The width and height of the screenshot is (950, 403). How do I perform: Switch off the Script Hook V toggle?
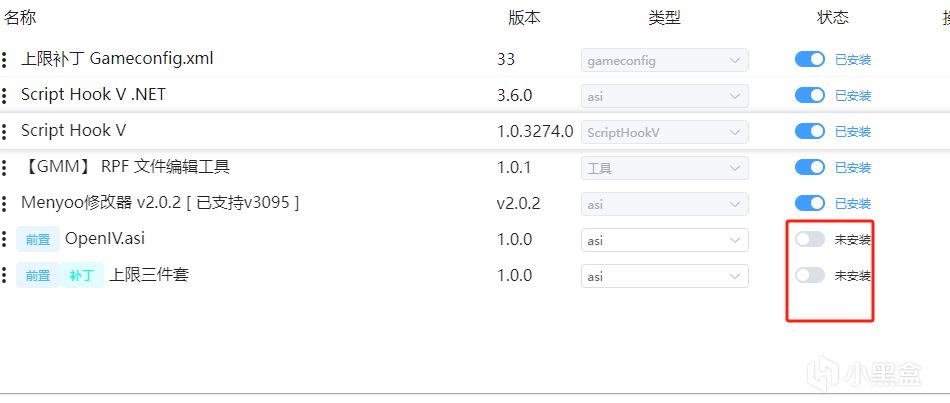[x=809, y=132]
